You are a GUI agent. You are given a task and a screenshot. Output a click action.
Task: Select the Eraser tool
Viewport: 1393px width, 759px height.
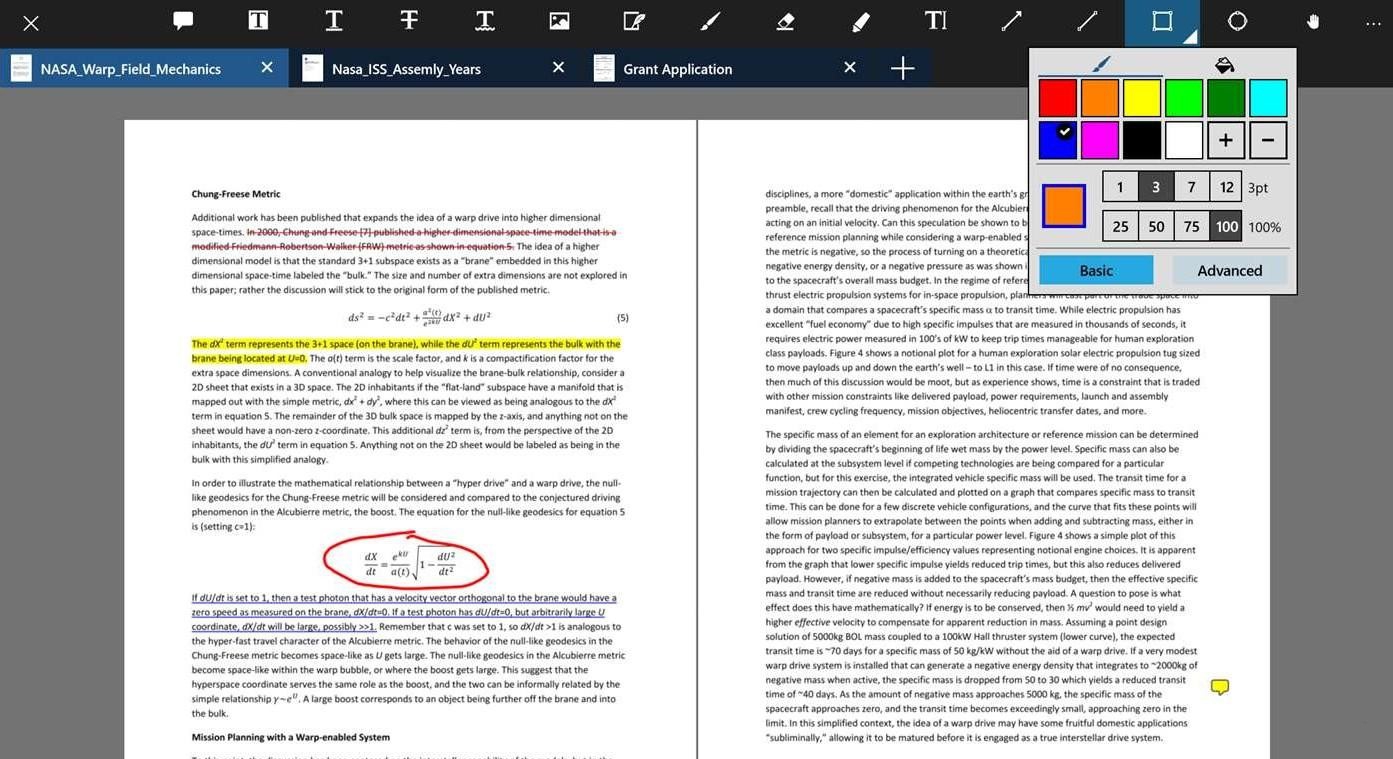pos(785,20)
